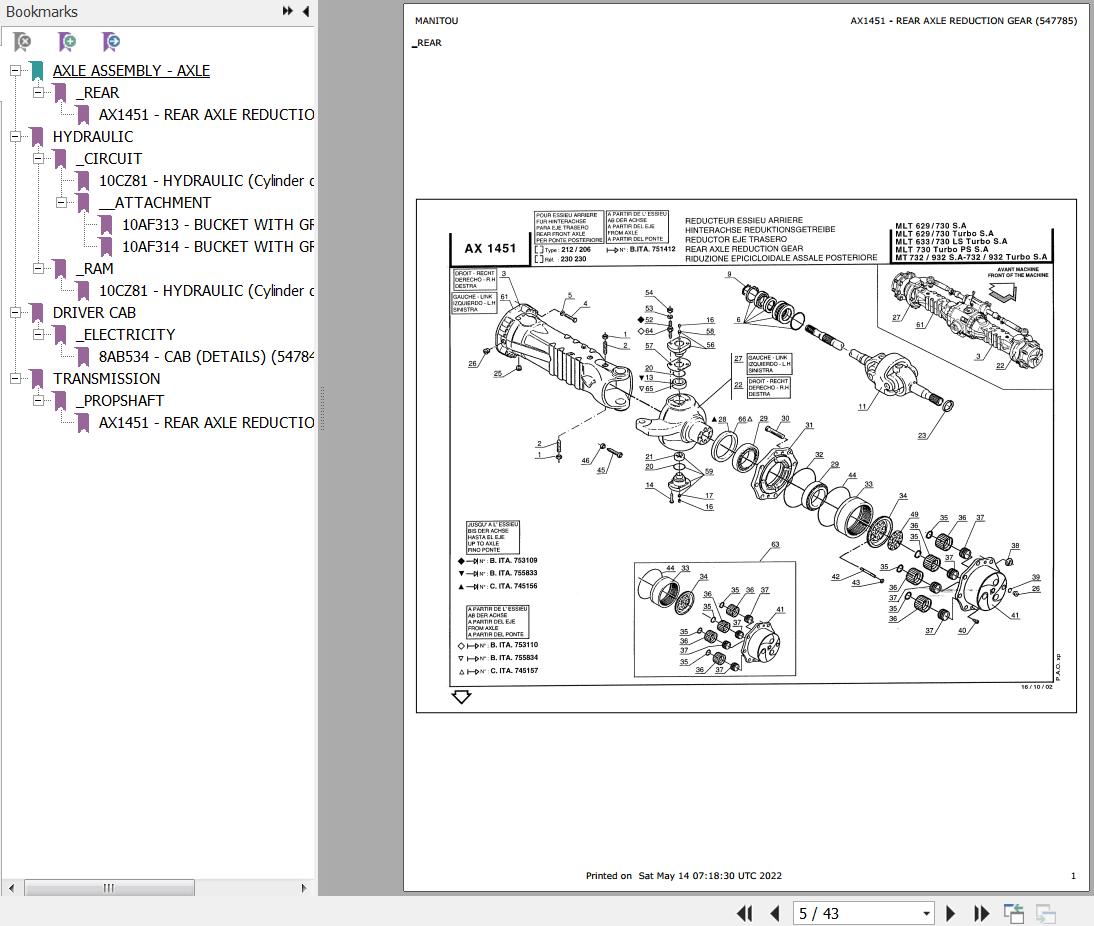Go to the last page
Screen dimensions: 1094x926
[981, 913]
